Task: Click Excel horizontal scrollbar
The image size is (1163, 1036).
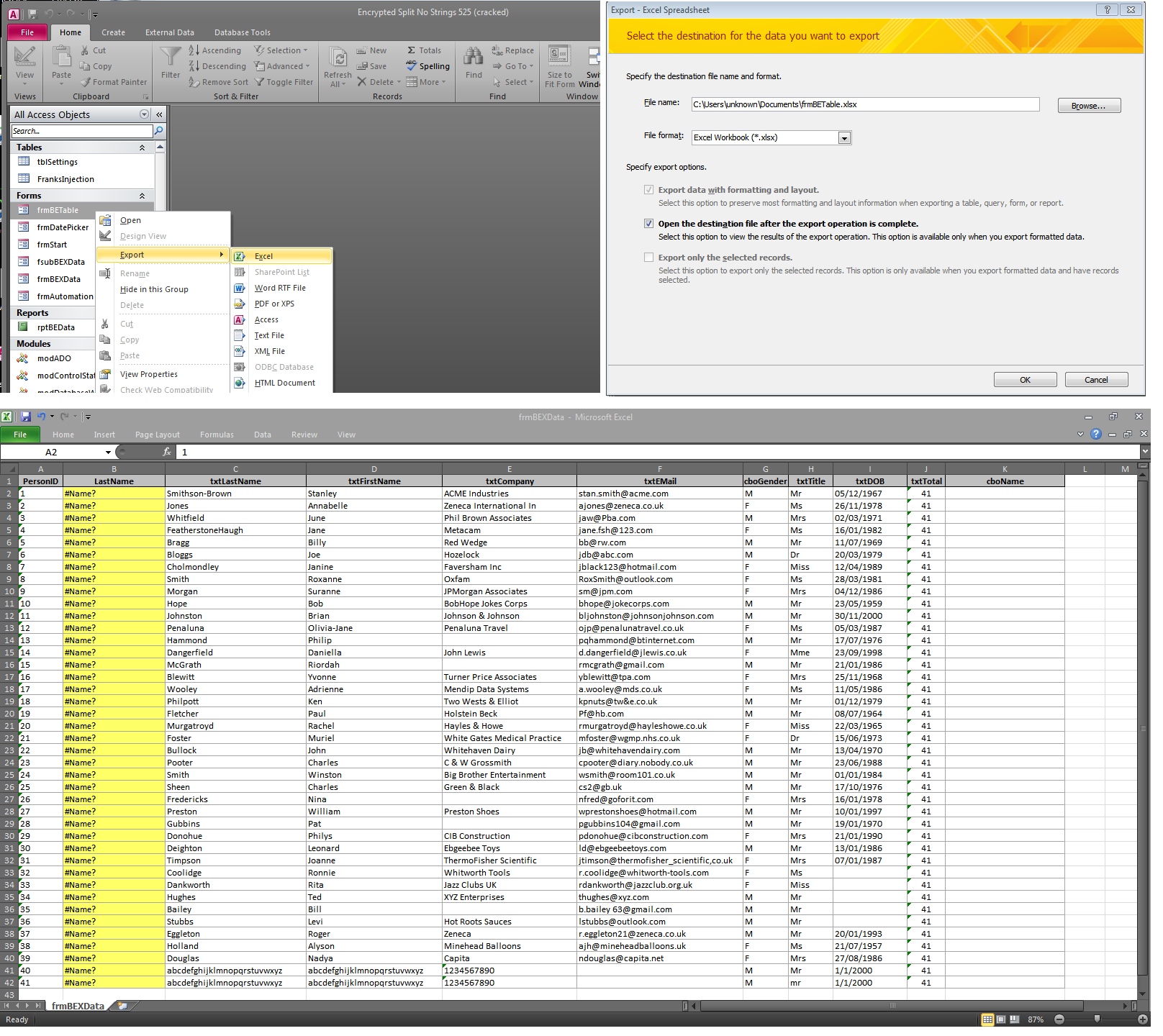Action: [x=892, y=1006]
